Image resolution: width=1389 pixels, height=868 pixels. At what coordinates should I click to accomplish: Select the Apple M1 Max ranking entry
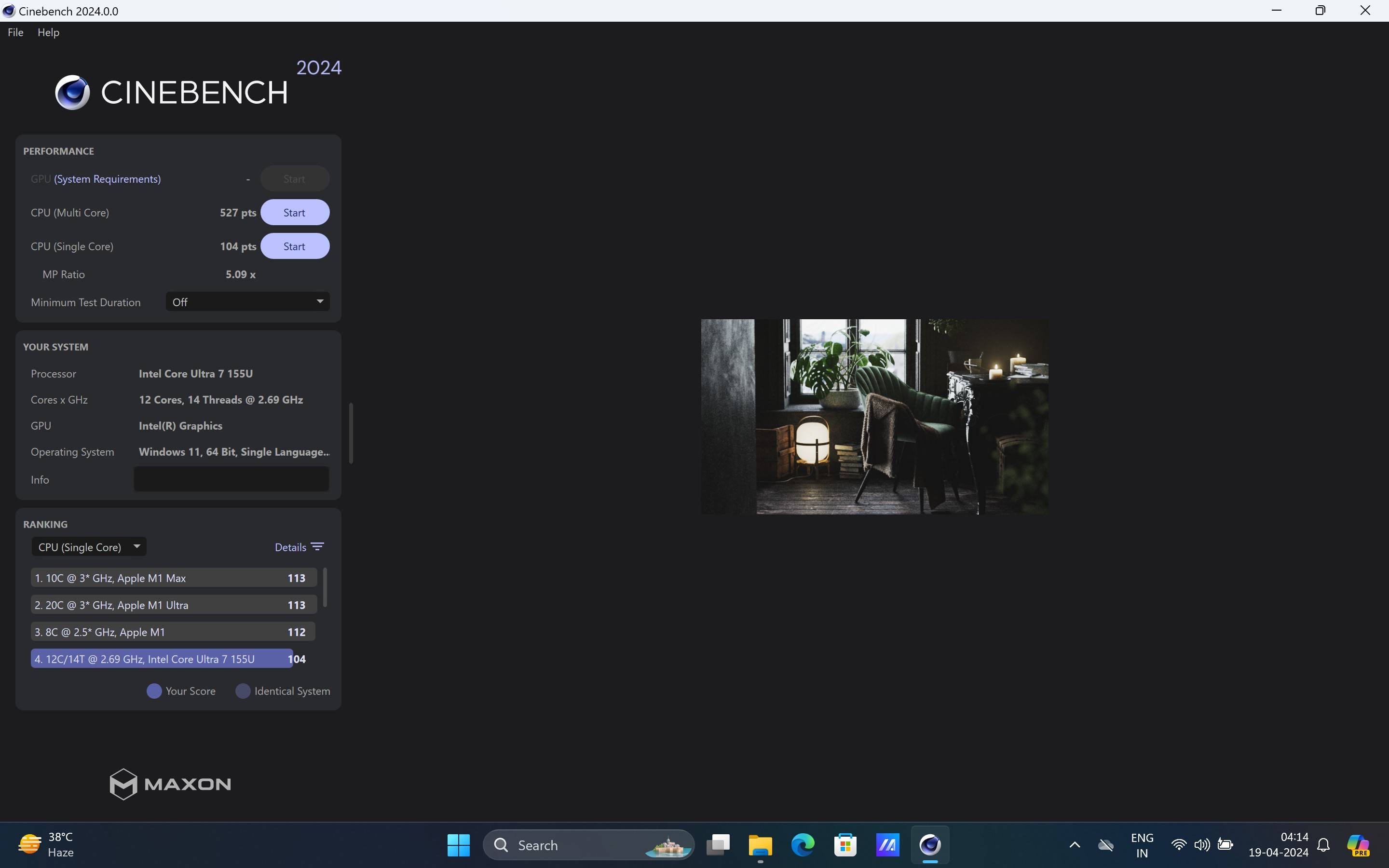pos(173,578)
